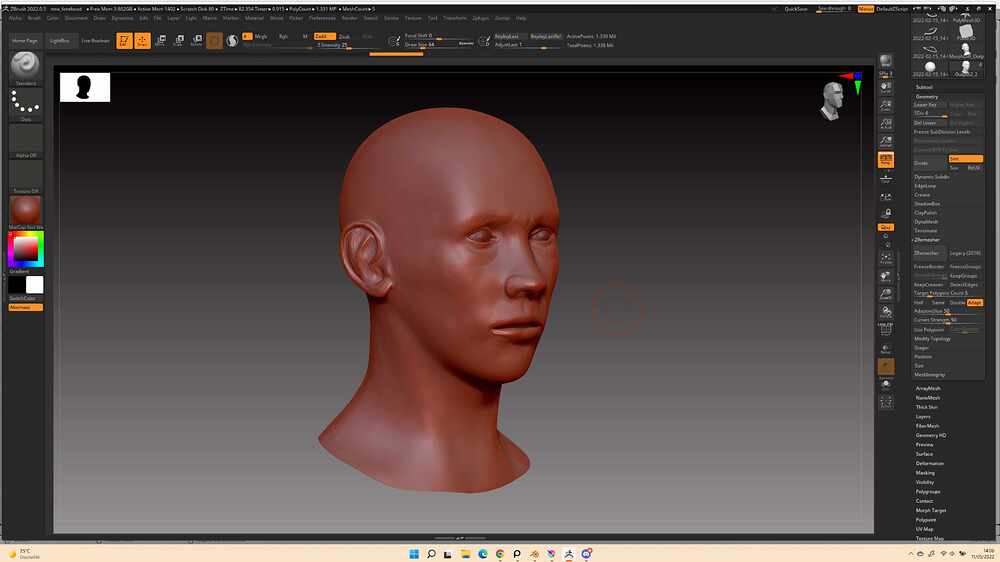Expand the Polygroups section
Viewport: 1000px width, 562px height.
928,491
